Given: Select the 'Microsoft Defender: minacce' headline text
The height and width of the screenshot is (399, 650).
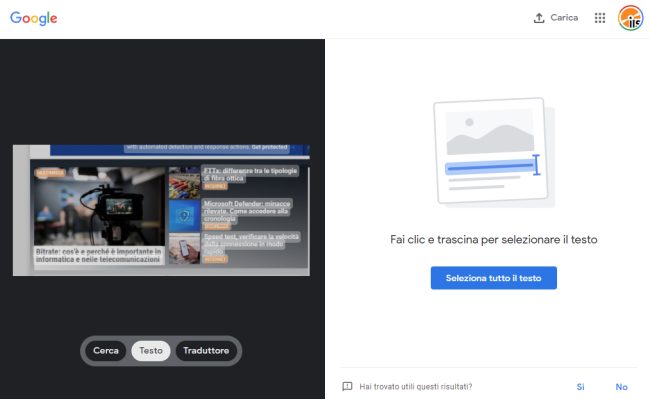Looking at the screenshot, I should (247, 203).
